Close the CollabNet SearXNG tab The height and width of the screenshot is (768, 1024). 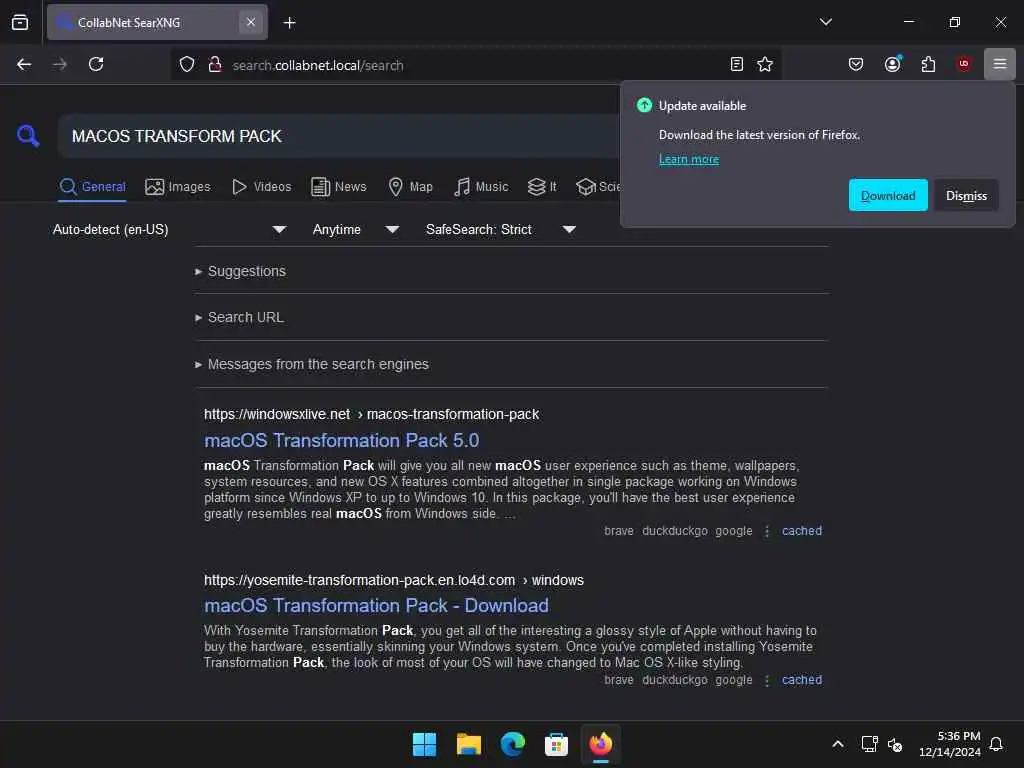(x=251, y=22)
